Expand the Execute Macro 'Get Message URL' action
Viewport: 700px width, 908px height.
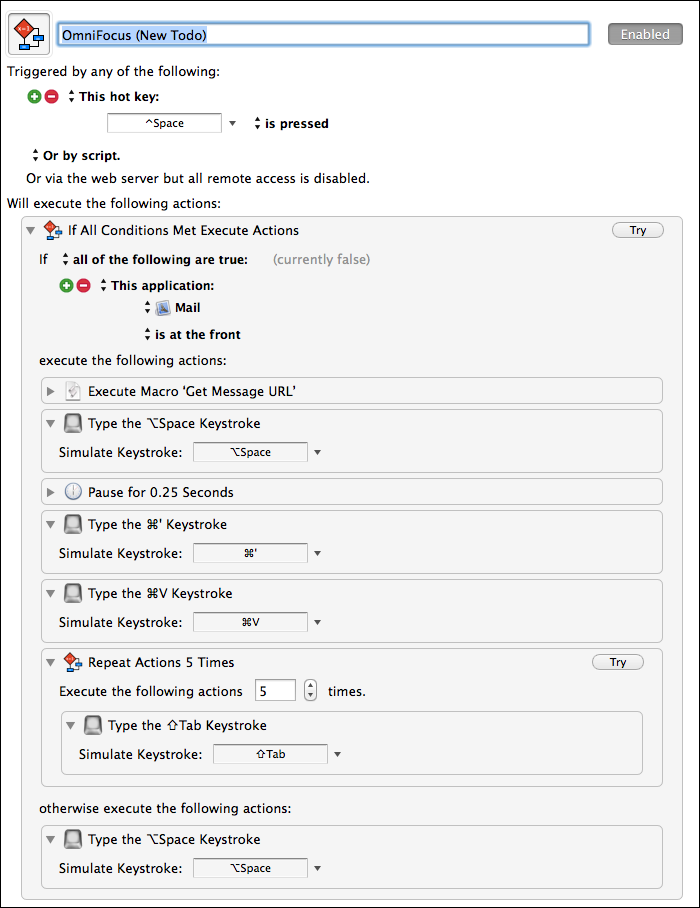click(x=51, y=391)
